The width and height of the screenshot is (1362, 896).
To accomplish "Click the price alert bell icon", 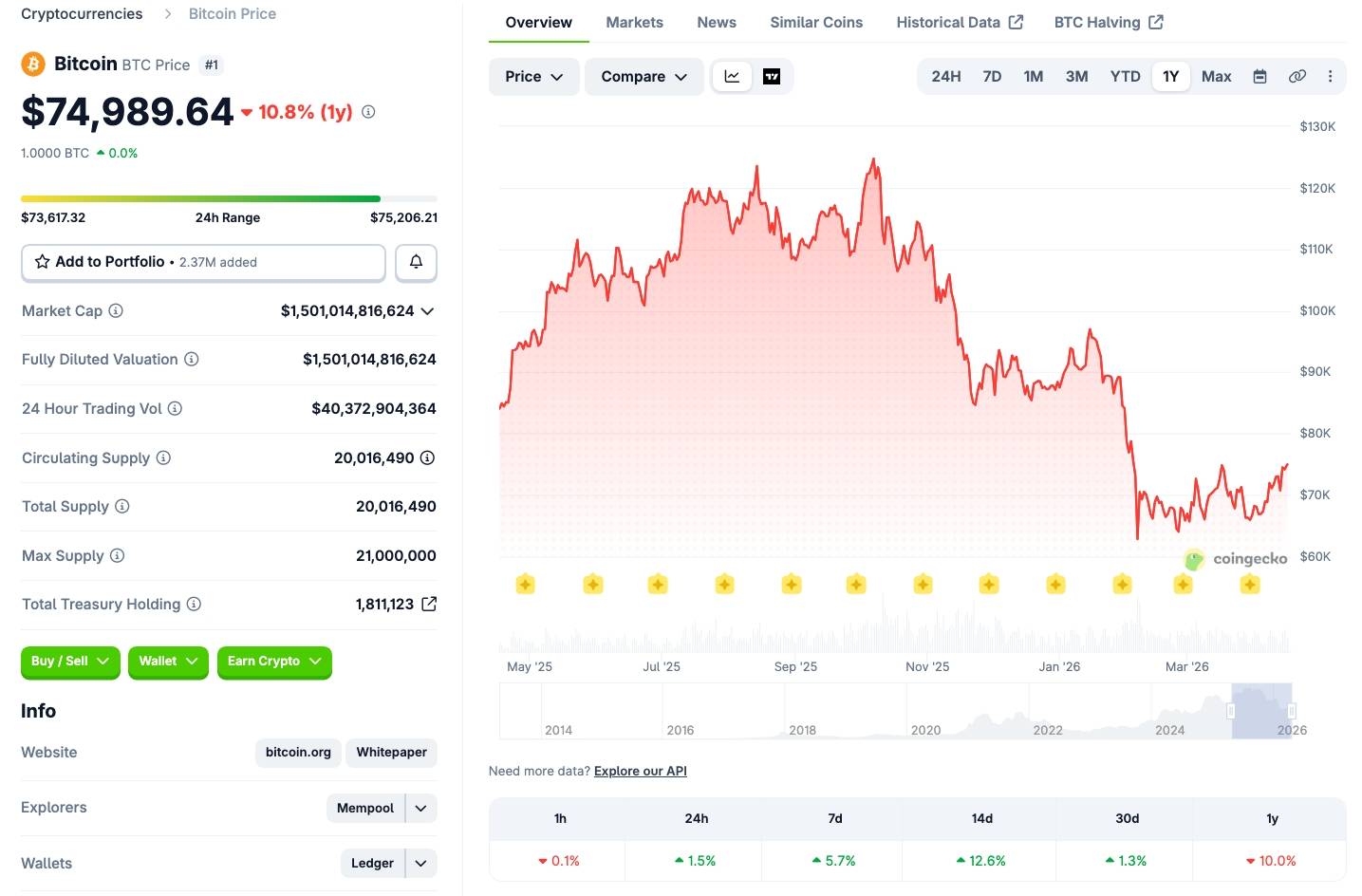I will point(416,262).
